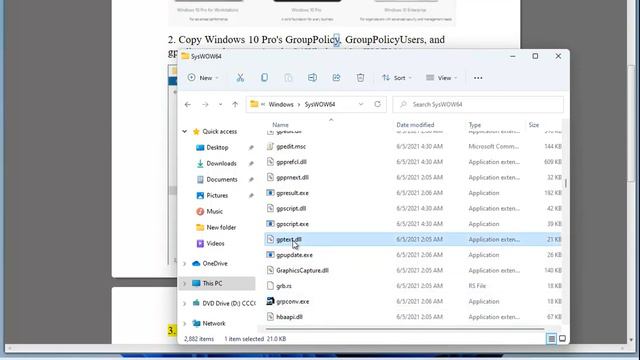Screen dimensions: 640x360
Task: Select Network in the navigation pane
Action: [x=213, y=323]
